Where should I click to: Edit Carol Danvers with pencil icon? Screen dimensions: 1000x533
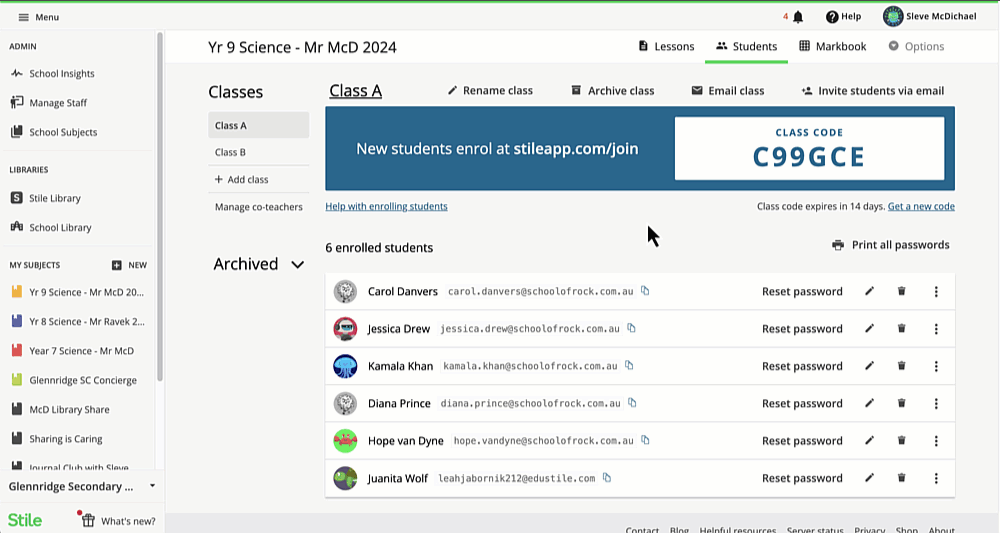point(869,291)
